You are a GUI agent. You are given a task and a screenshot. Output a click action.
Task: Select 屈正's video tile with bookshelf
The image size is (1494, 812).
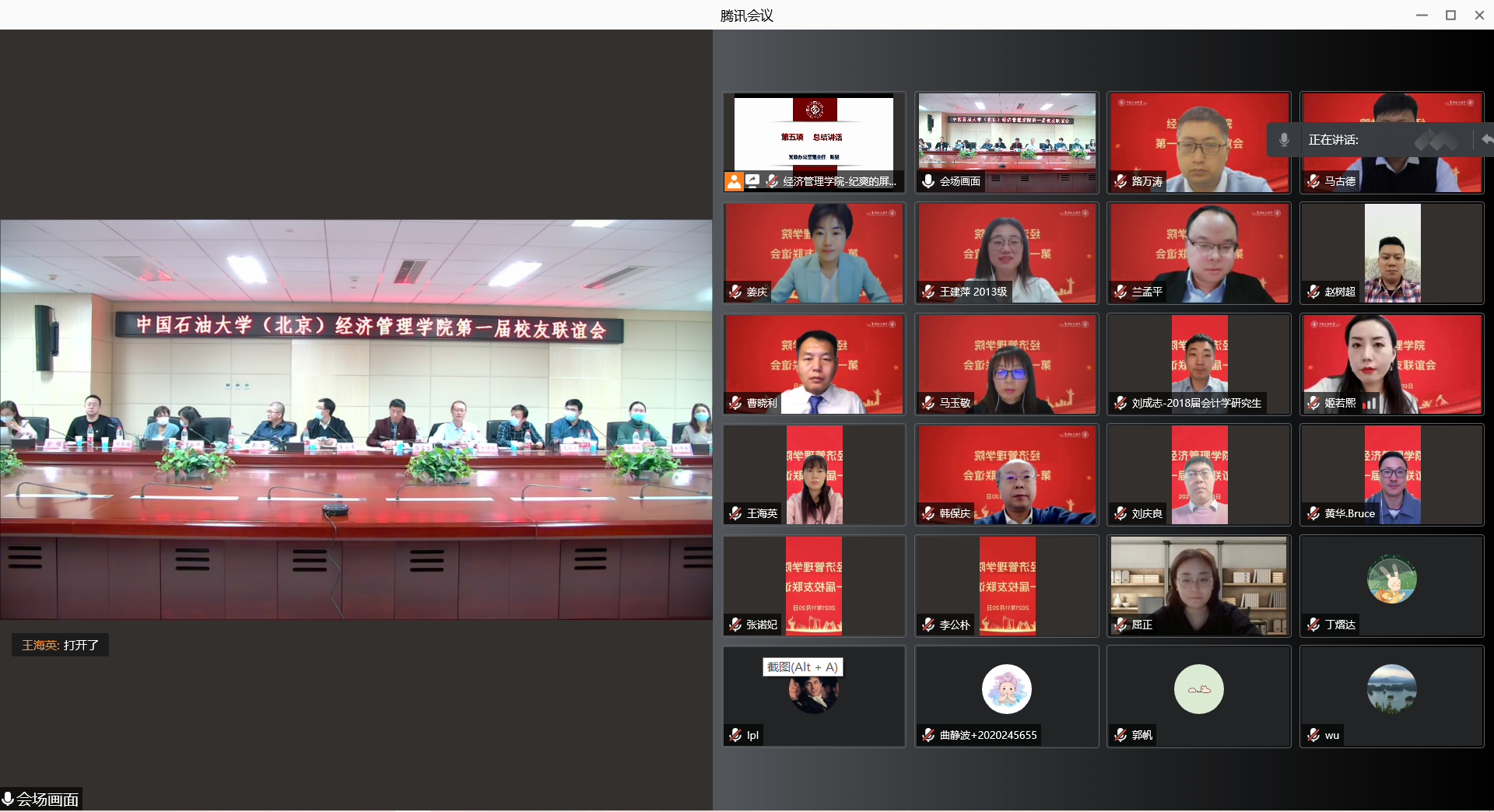1198,585
